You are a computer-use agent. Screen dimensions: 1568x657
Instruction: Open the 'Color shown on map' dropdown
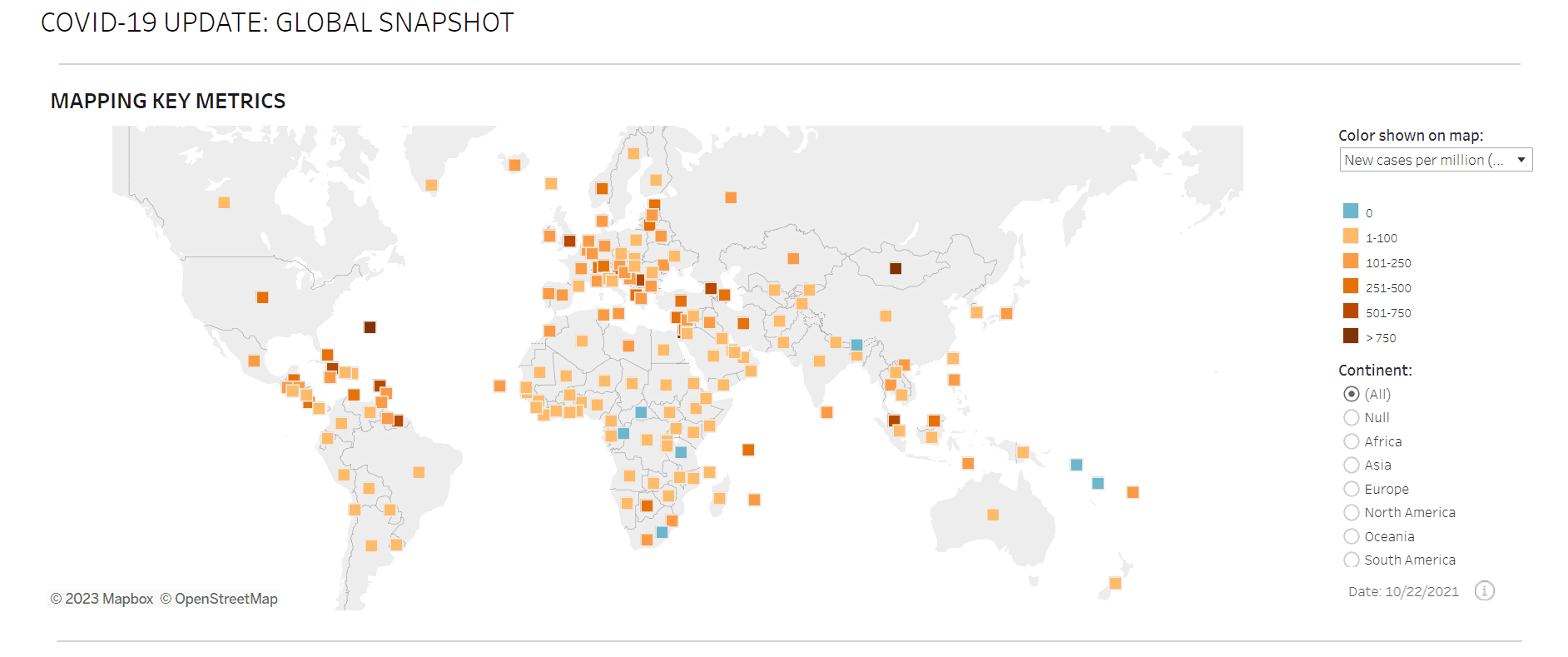[x=1436, y=160]
